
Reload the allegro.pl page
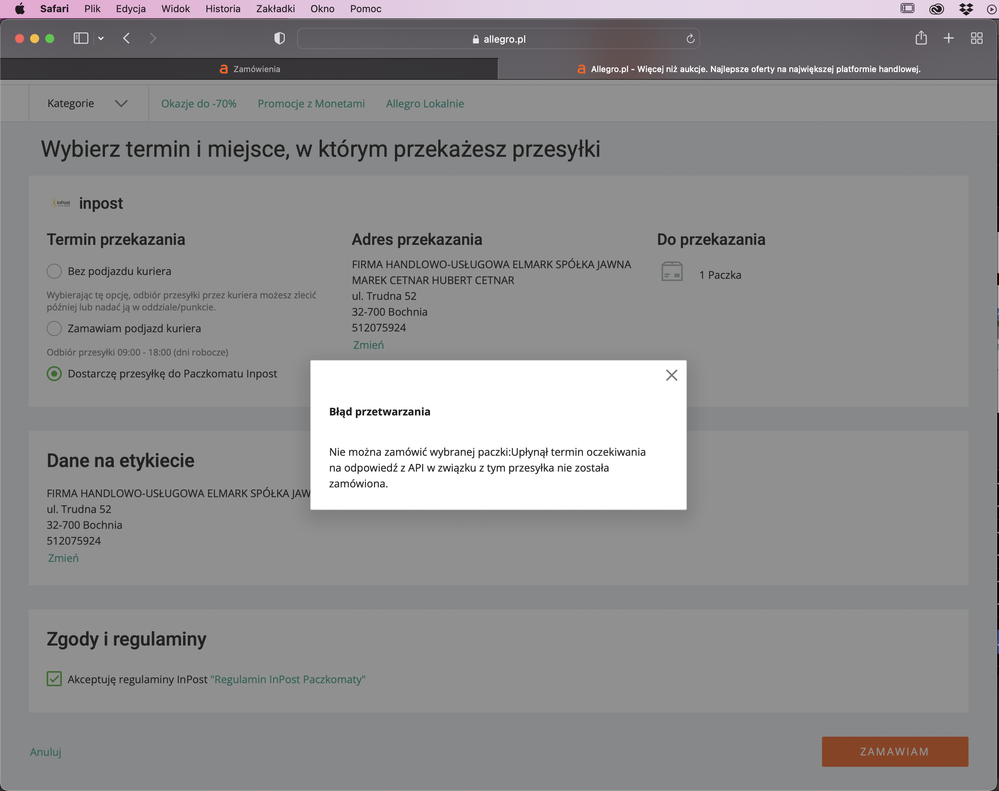(x=690, y=39)
